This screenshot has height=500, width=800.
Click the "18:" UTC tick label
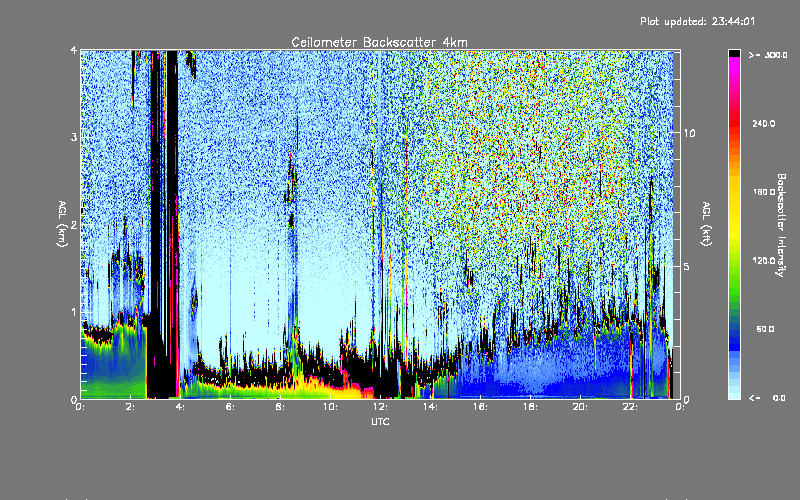(530, 407)
